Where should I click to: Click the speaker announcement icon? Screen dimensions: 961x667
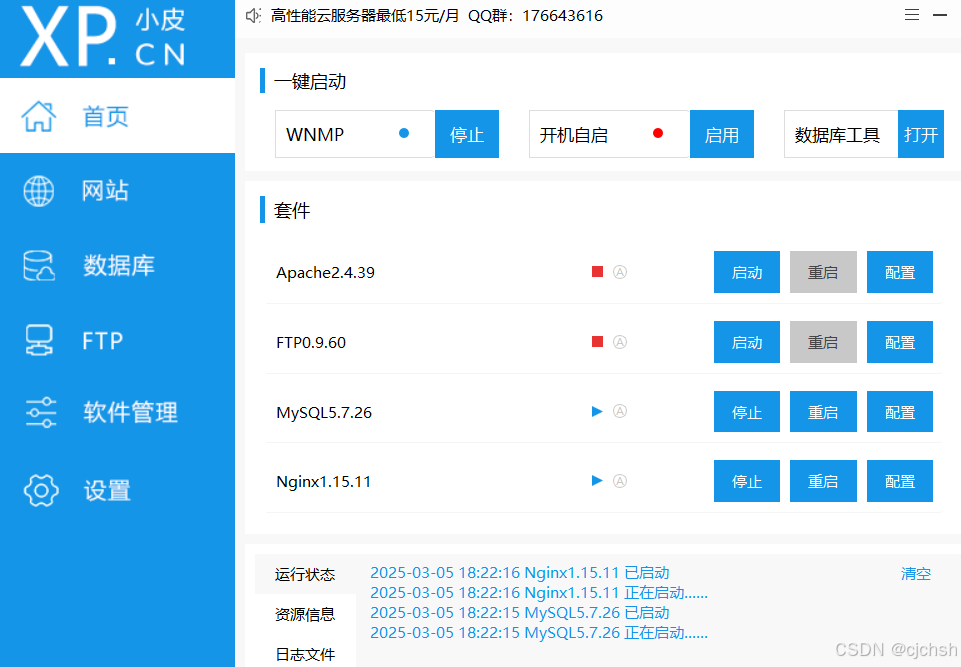click(253, 15)
